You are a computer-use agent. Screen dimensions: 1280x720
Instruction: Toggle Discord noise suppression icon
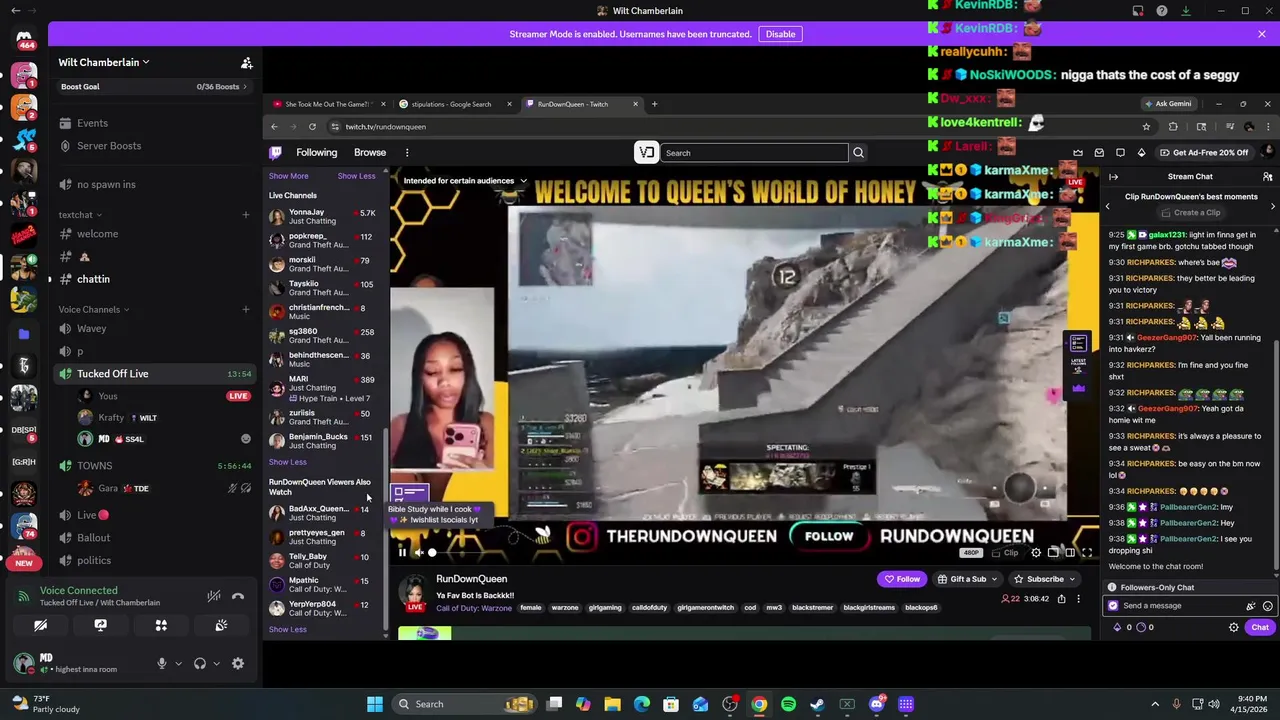214,596
